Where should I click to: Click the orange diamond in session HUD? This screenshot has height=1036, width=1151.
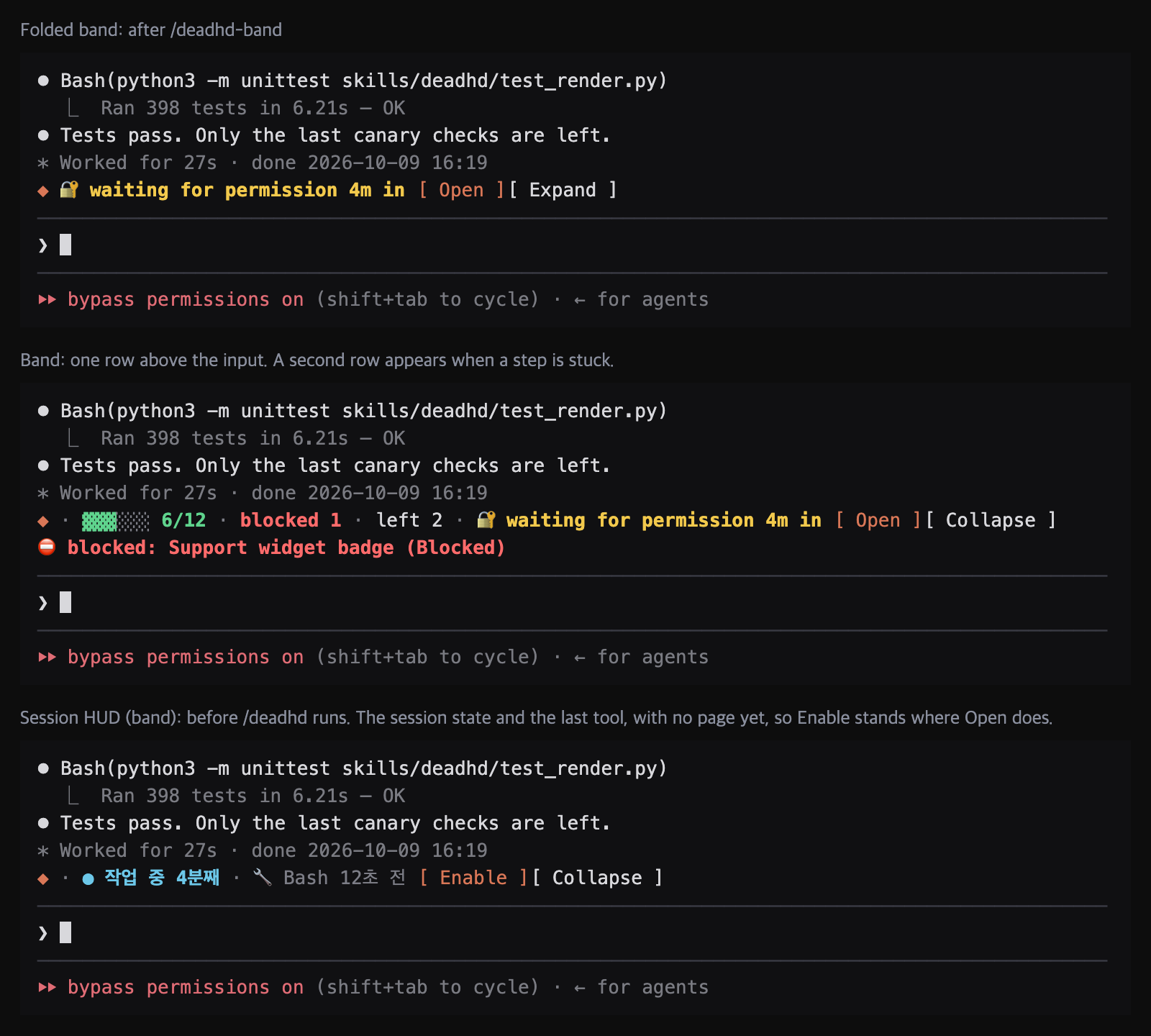(x=43, y=878)
